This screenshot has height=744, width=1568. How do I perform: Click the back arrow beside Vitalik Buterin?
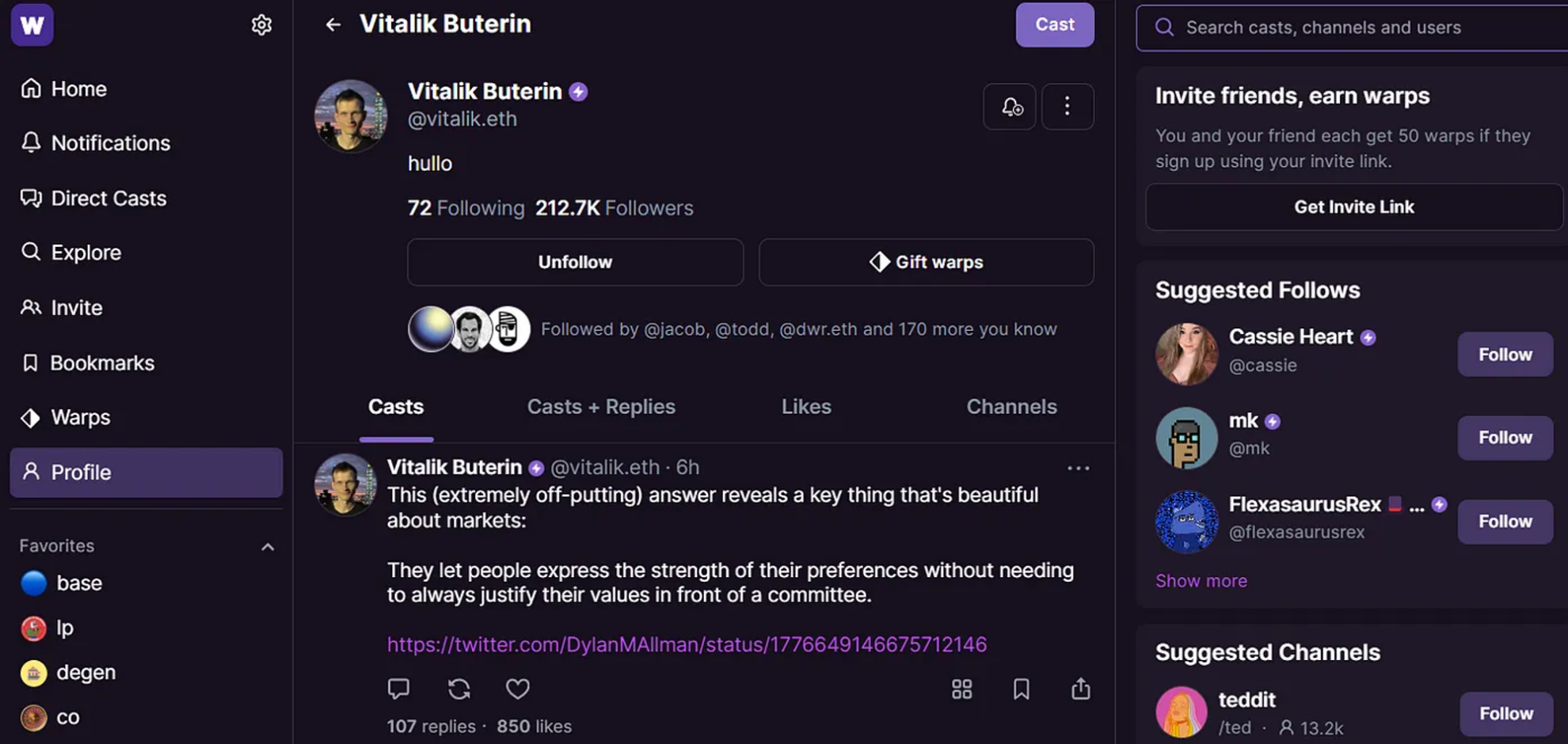[333, 25]
